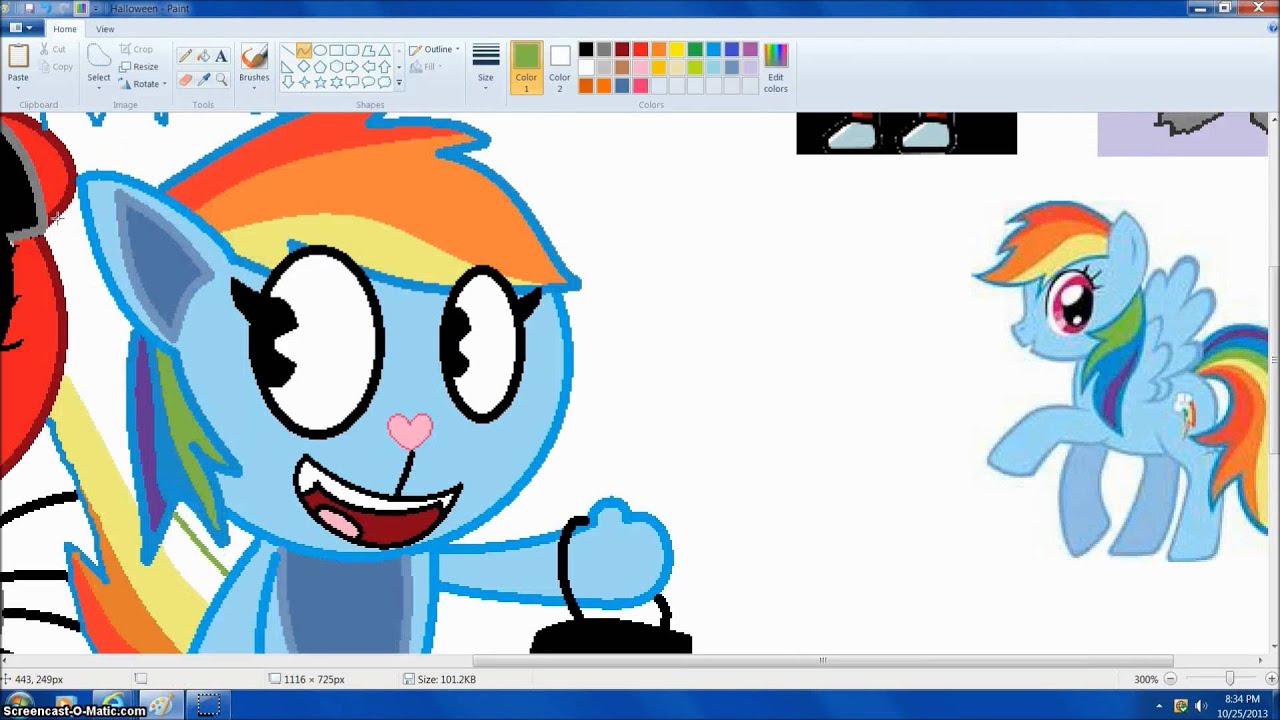Click the horizontal canvas scrollbar
The height and width of the screenshot is (720, 1280).
pyautogui.click(x=822, y=660)
